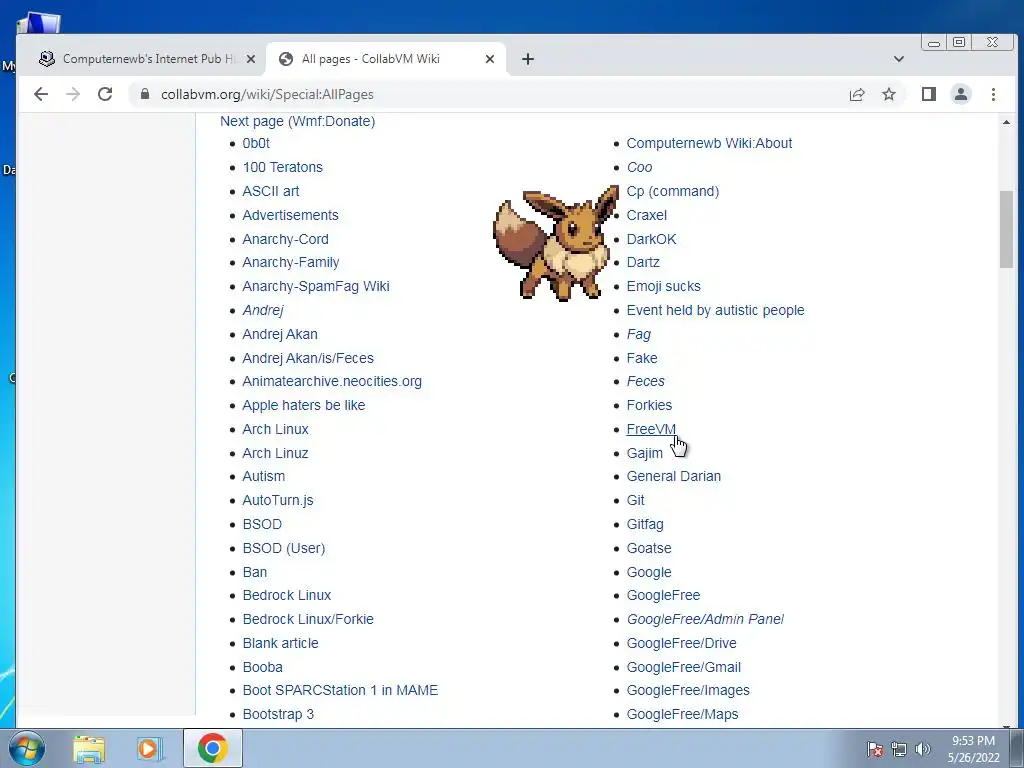Open the 100 Teratons link
Image resolution: width=1024 pixels, height=768 pixels.
point(282,167)
